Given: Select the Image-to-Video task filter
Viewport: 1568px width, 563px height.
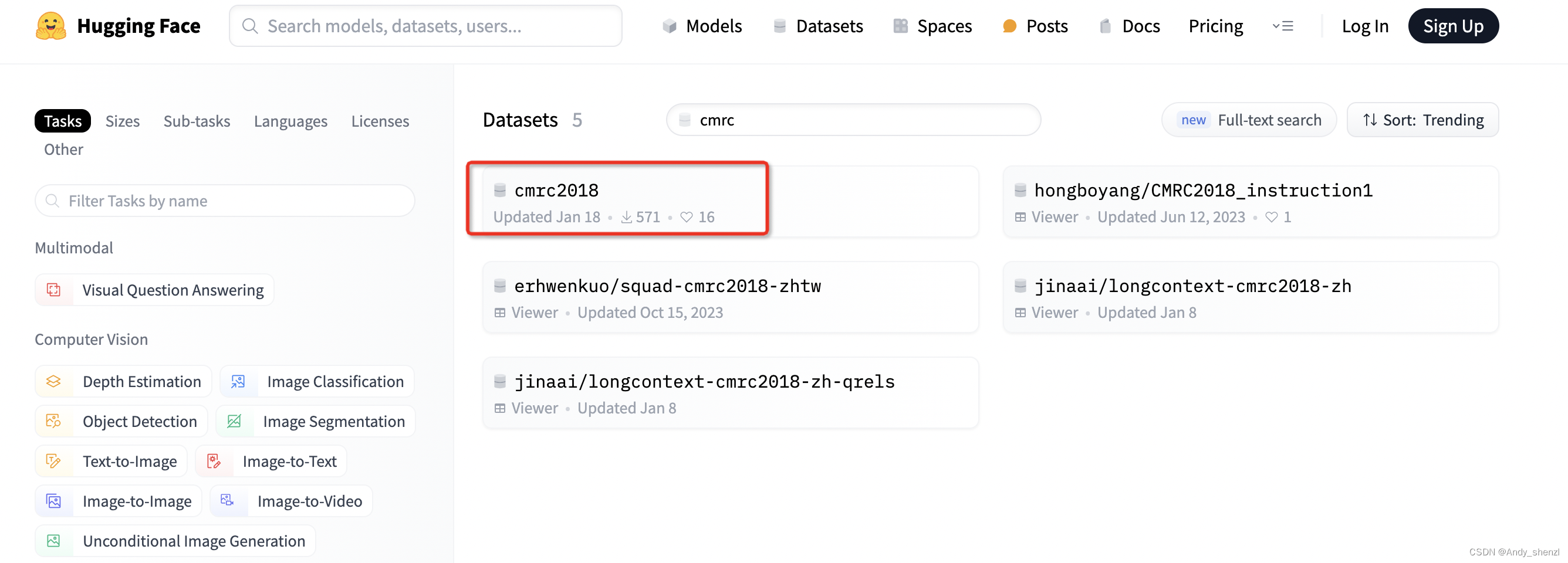Looking at the screenshot, I should point(291,501).
